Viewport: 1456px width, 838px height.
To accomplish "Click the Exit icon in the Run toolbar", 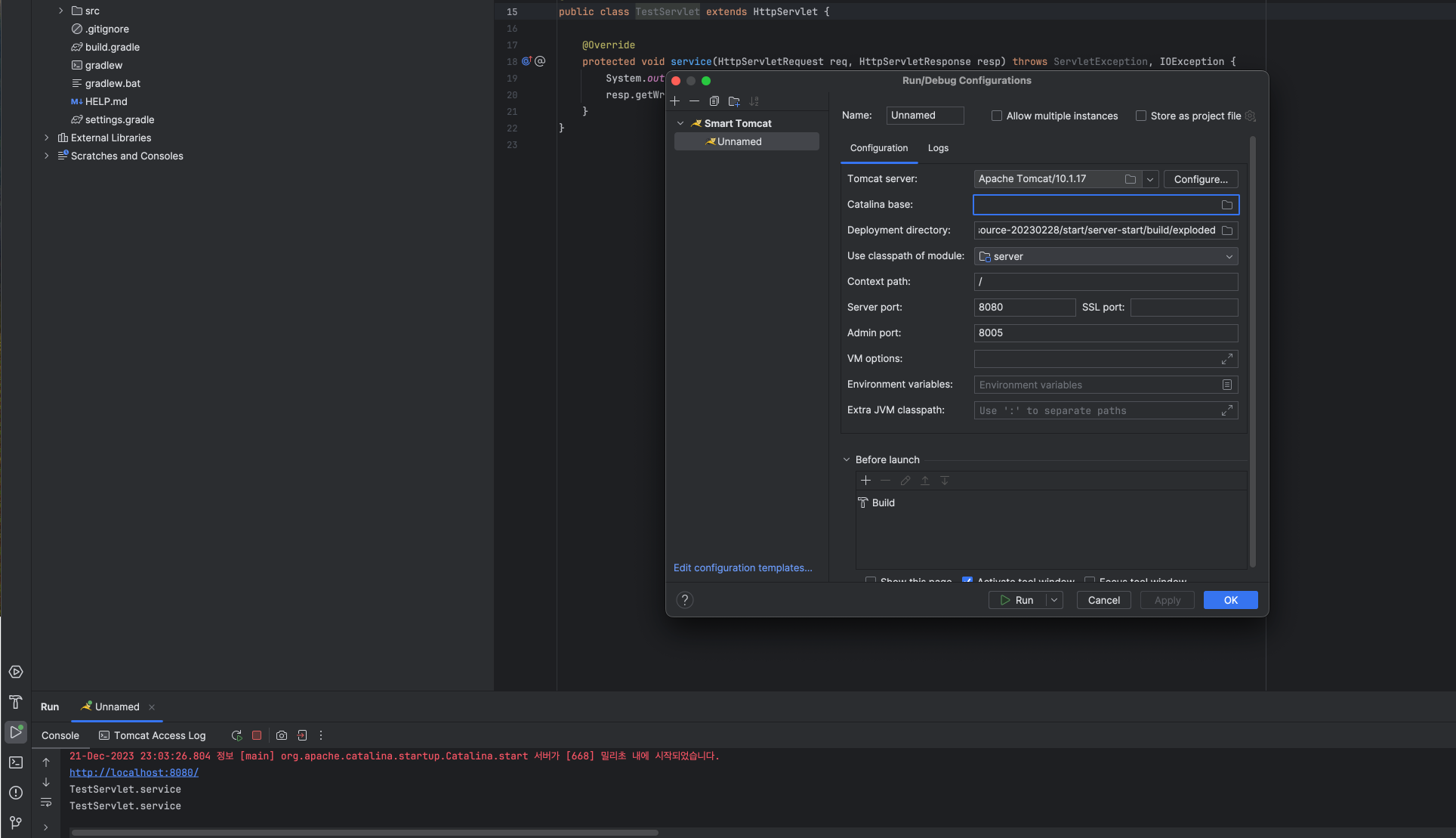I will tap(302, 735).
